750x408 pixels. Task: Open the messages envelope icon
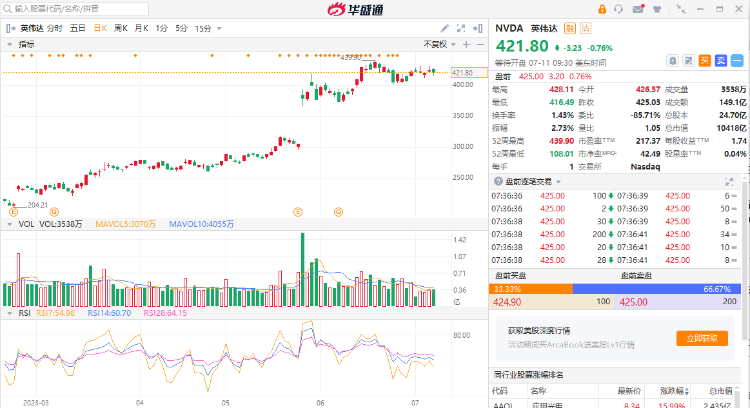coord(638,9)
